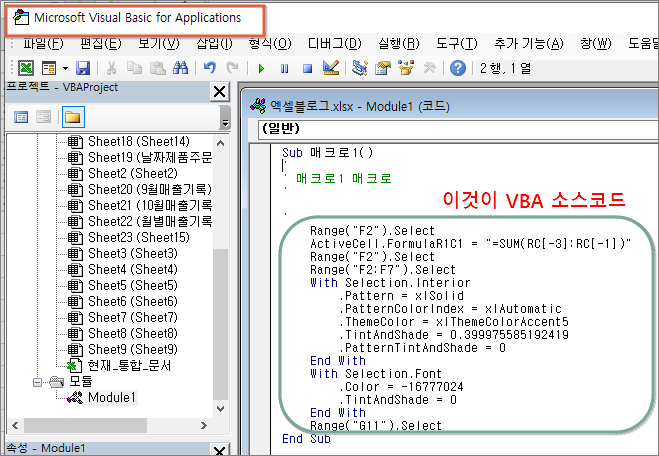
Task: Select 현재_통합_문서 in project tree
Action: pyautogui.click(x=129, y=365)
